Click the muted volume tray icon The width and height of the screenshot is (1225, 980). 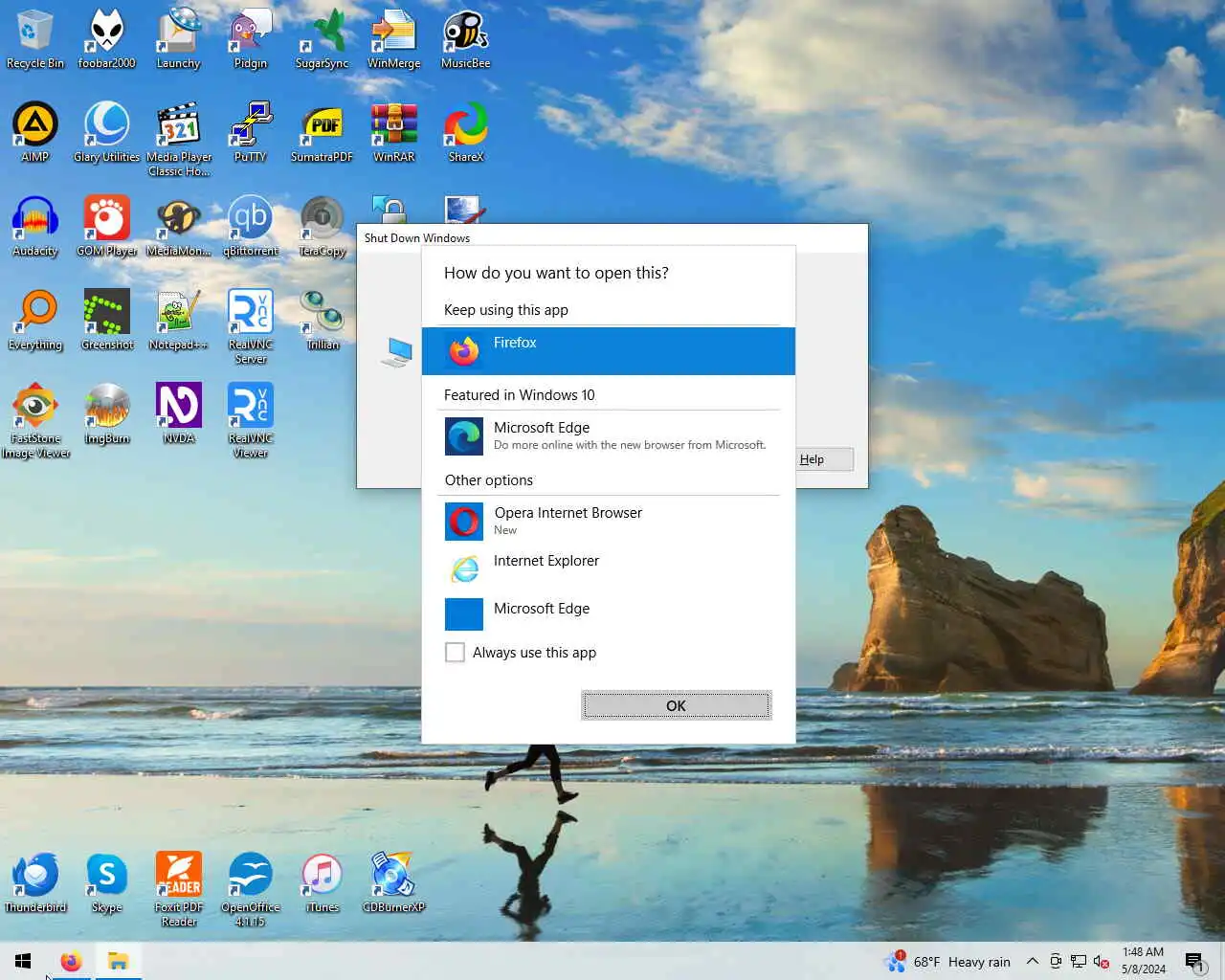click(x=1101, y=962)
